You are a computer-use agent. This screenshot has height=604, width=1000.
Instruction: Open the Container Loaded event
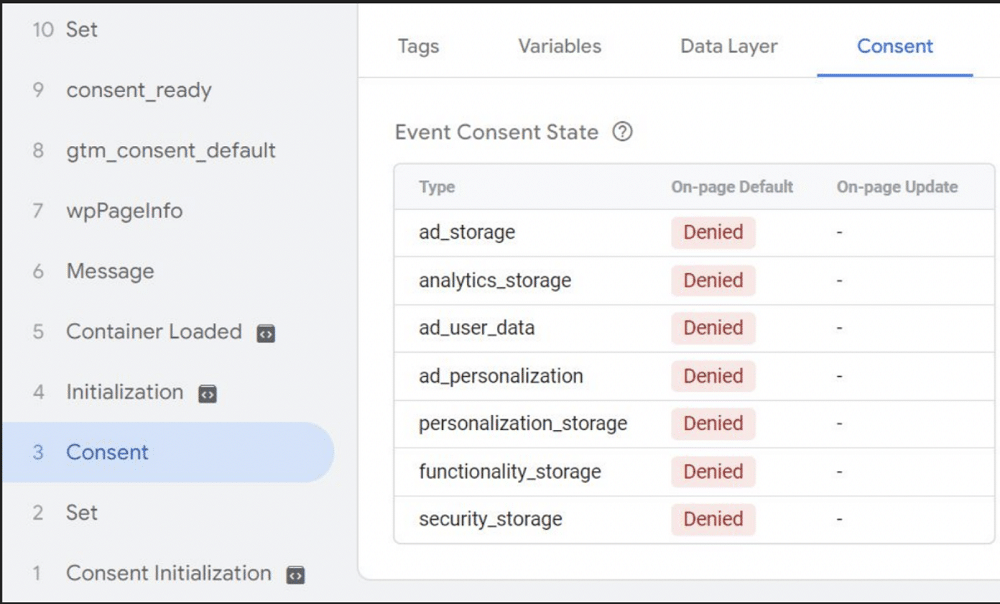coord(153,332)
